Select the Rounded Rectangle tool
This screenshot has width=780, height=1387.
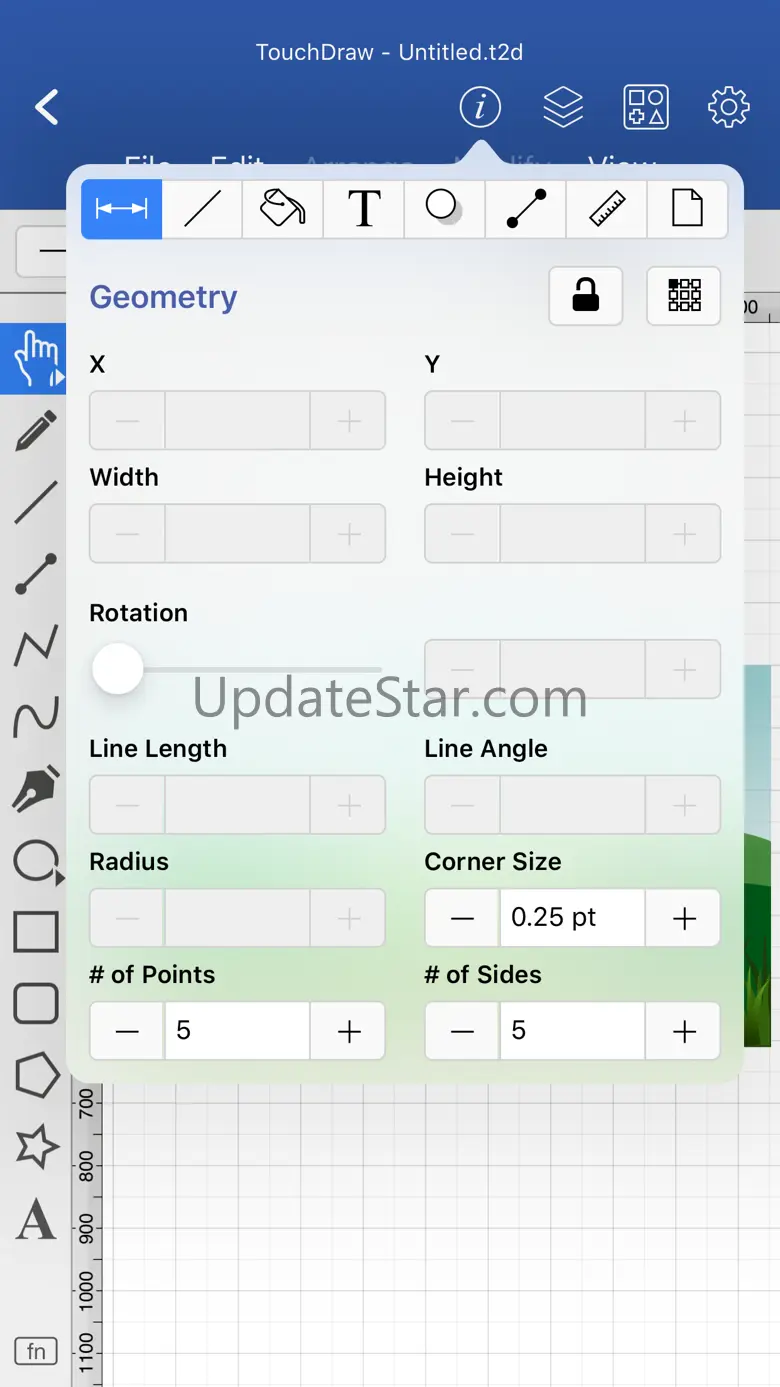coord(36,1002)
